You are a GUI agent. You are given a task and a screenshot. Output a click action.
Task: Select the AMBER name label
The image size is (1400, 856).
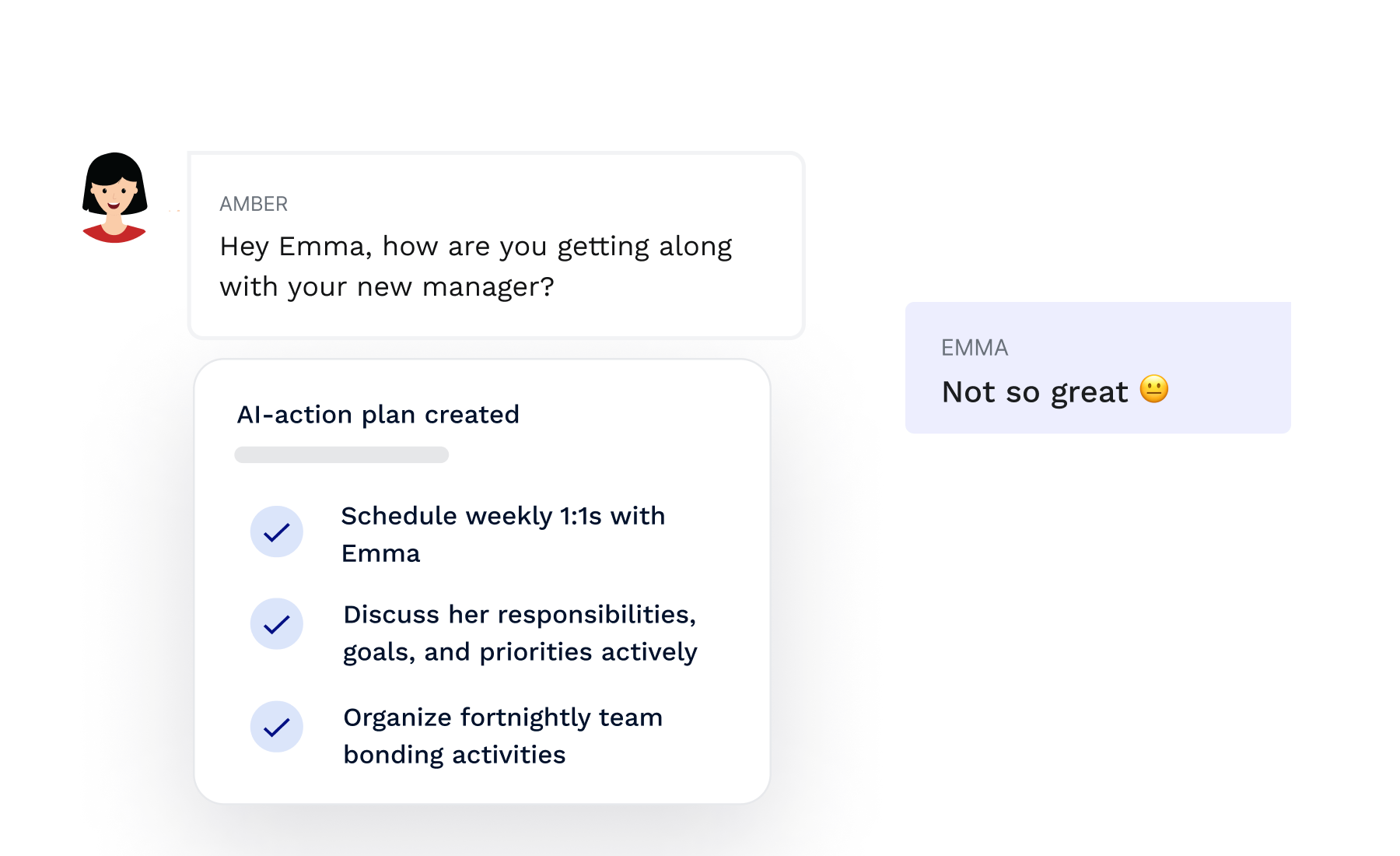[254, 204]
